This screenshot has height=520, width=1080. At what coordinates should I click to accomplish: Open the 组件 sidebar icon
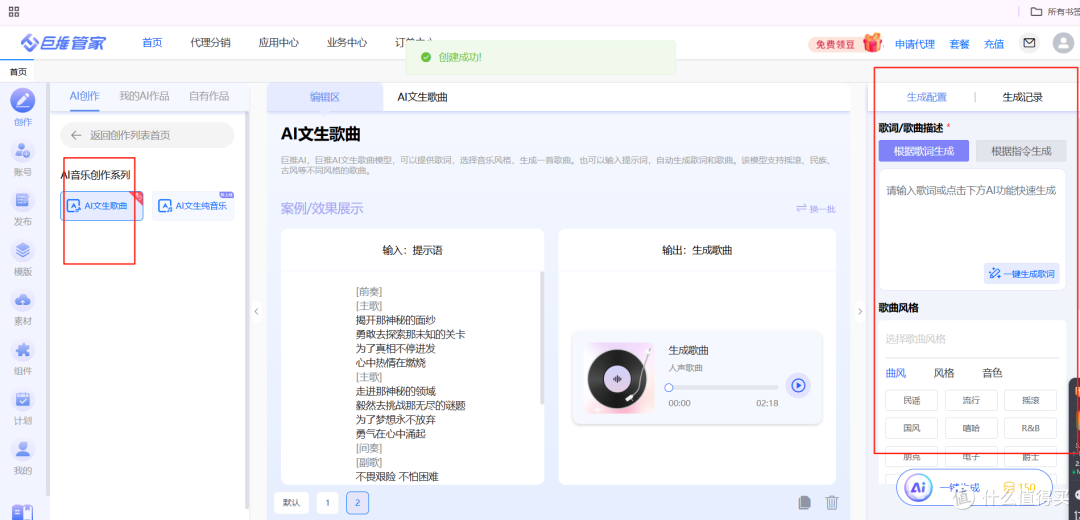click(x=23, y=350)
